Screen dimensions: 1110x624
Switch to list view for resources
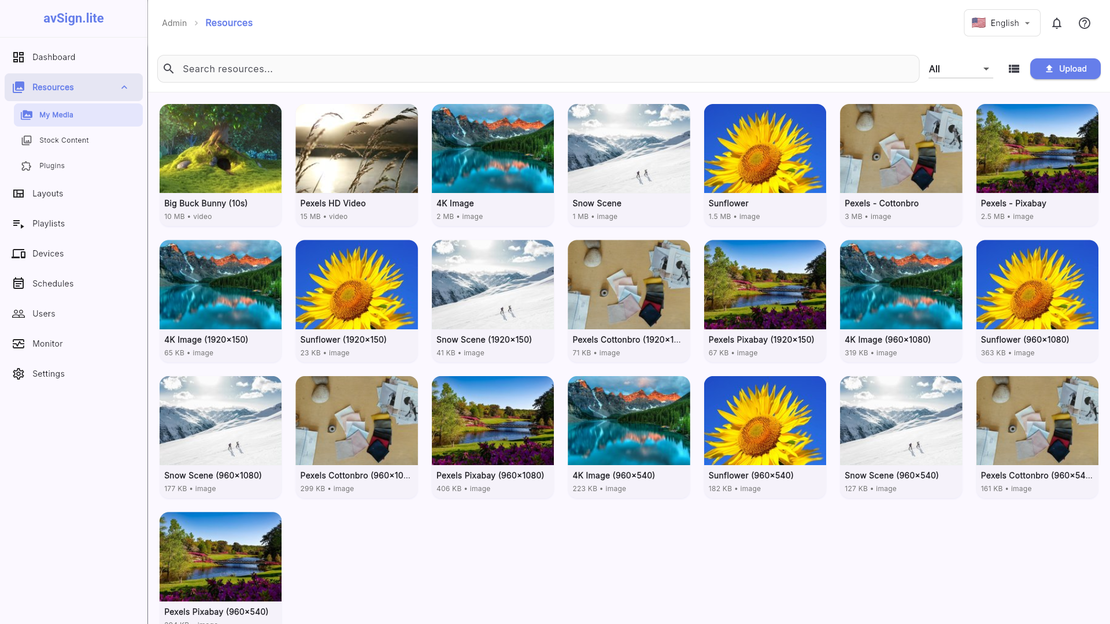point(1013,68)
